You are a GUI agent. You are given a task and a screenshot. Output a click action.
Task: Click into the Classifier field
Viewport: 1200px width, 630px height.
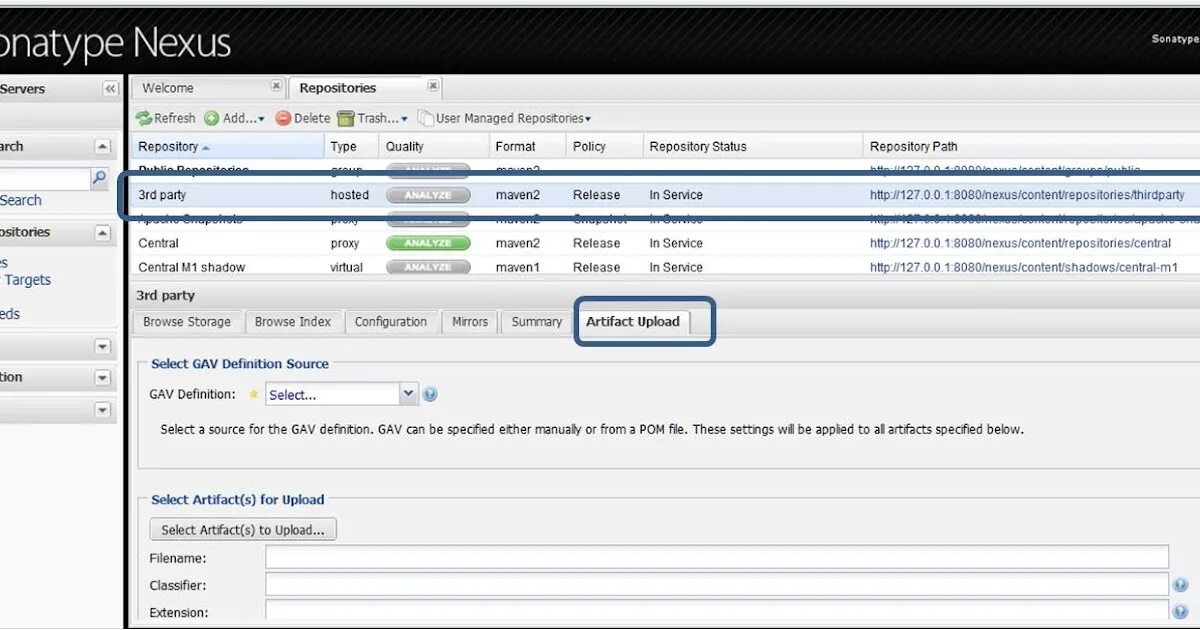pyautogui.click(x=717, y=584)
